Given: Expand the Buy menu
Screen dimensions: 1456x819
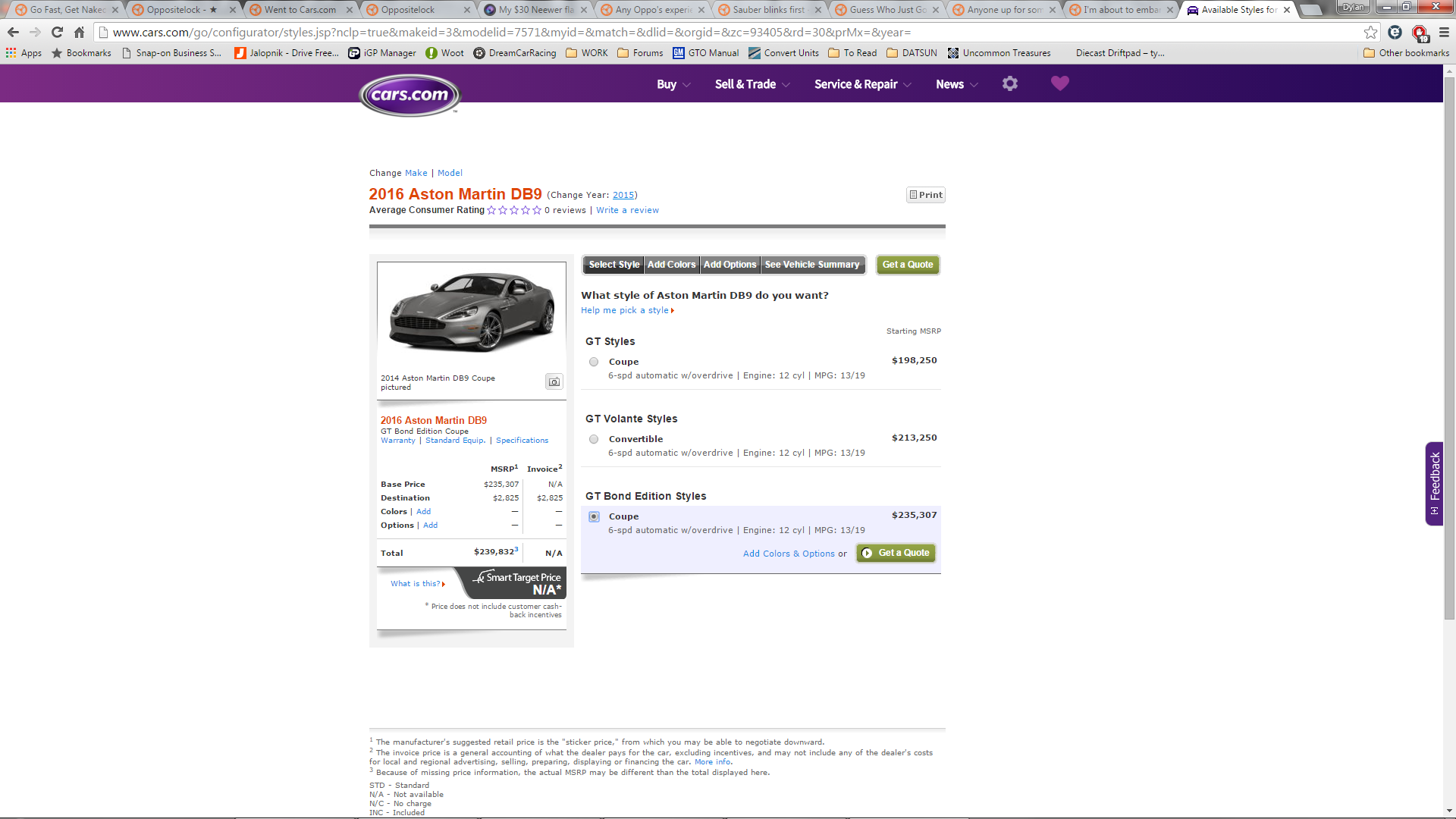Looking at the screenshot, I should point(673,84).
